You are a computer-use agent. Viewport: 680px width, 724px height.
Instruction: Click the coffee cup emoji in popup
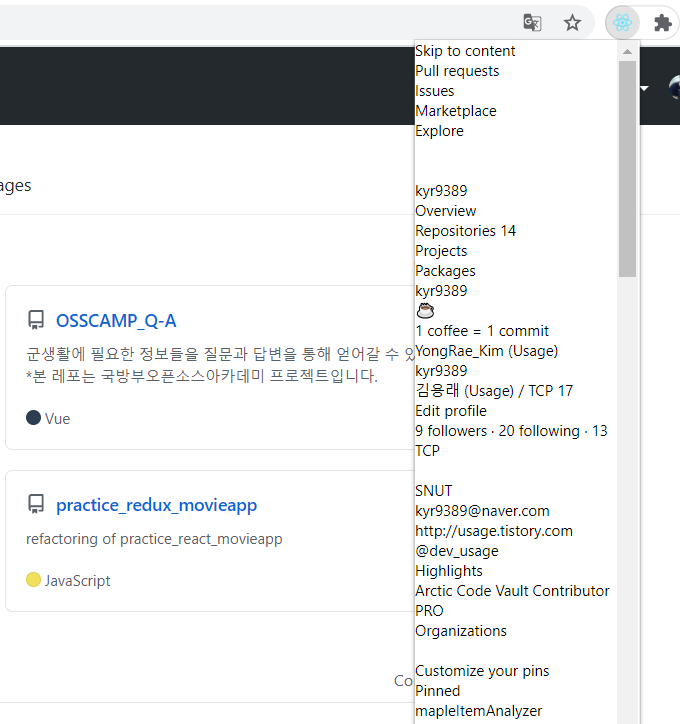[425, 311]
